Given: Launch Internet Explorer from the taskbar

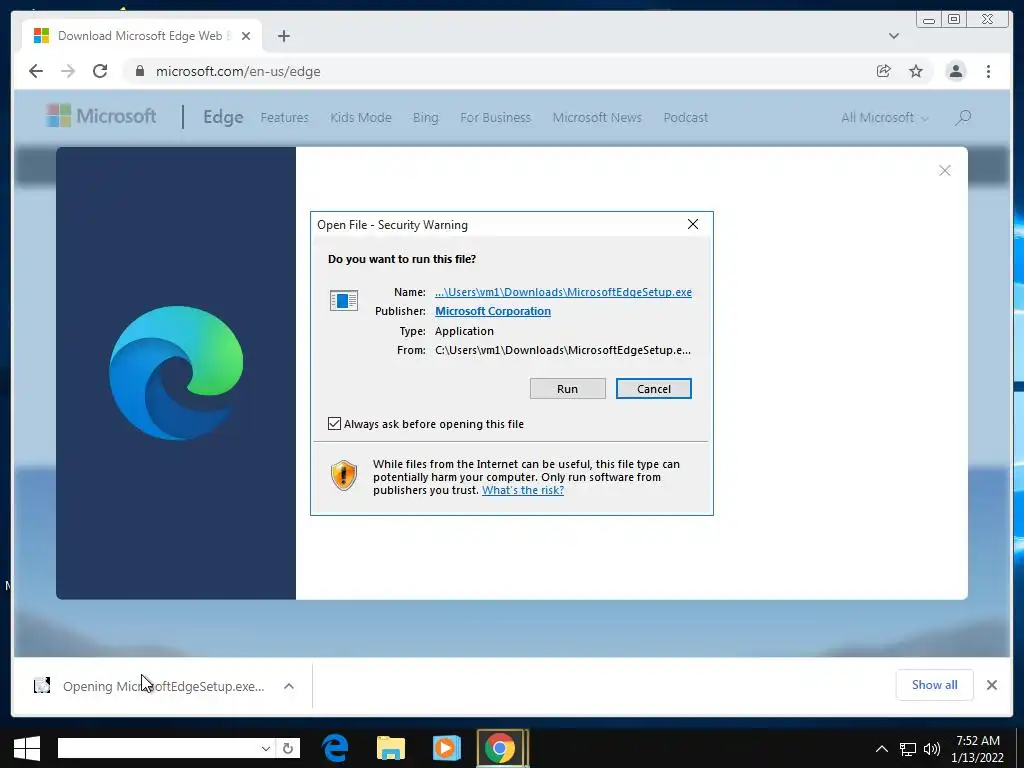Looking at the screenshot, I should pos(335,748).
